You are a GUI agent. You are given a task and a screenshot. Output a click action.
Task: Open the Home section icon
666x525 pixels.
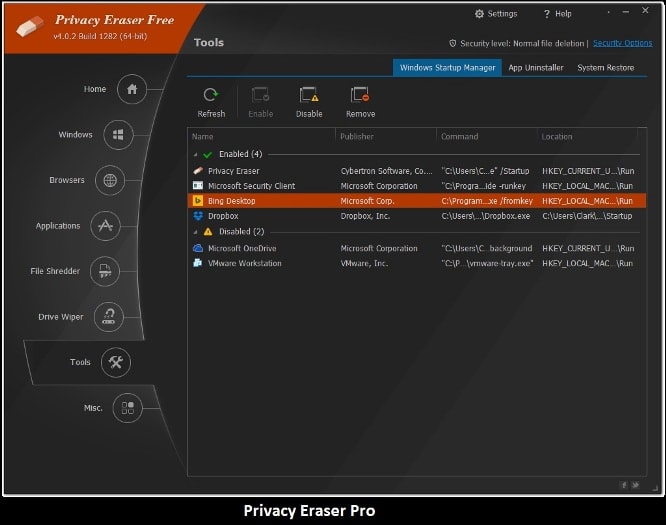point(132,89)
